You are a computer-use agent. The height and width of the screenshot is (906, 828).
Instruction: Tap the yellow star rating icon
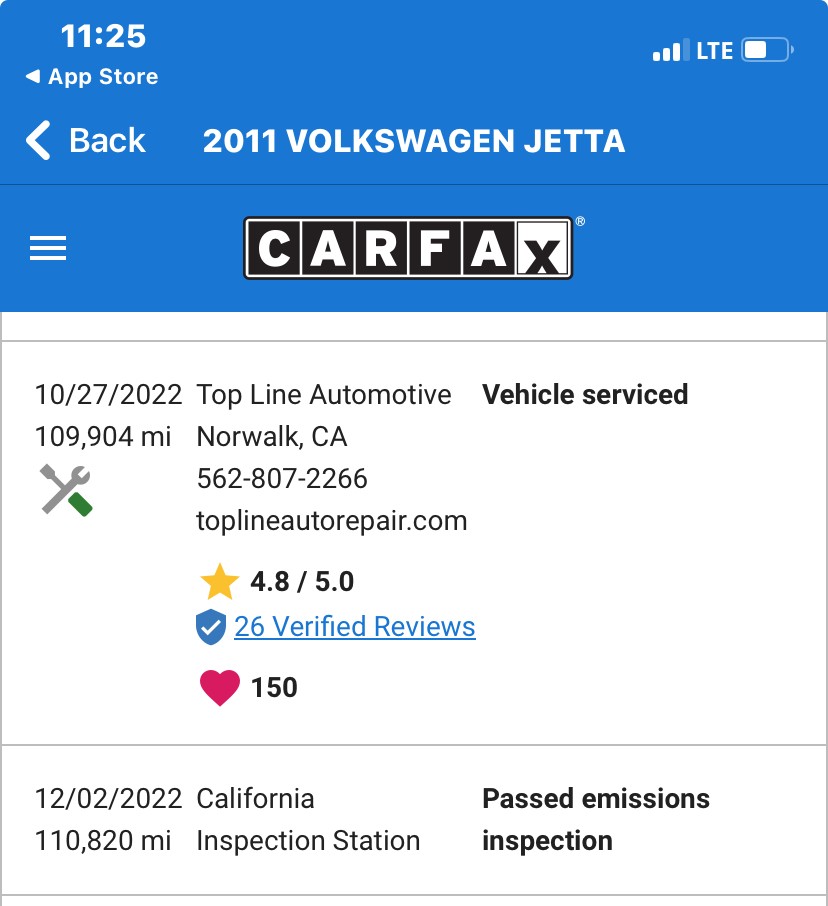(219, 582)
